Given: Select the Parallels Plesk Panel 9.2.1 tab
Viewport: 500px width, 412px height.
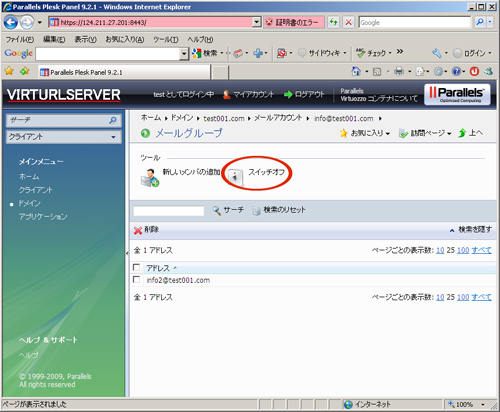Looking at the screenshot, I should 124,72.
